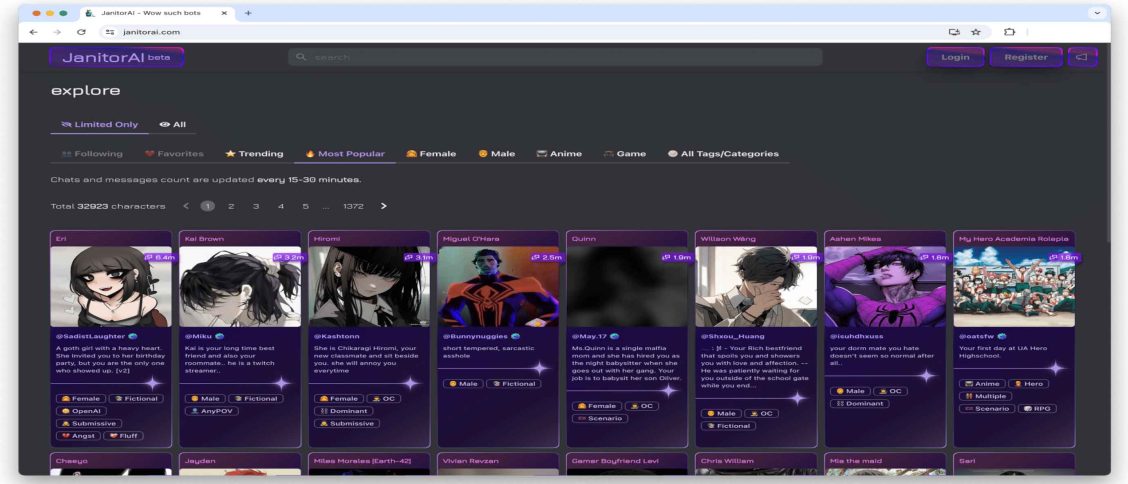Click the Login button

pos(955,57)
